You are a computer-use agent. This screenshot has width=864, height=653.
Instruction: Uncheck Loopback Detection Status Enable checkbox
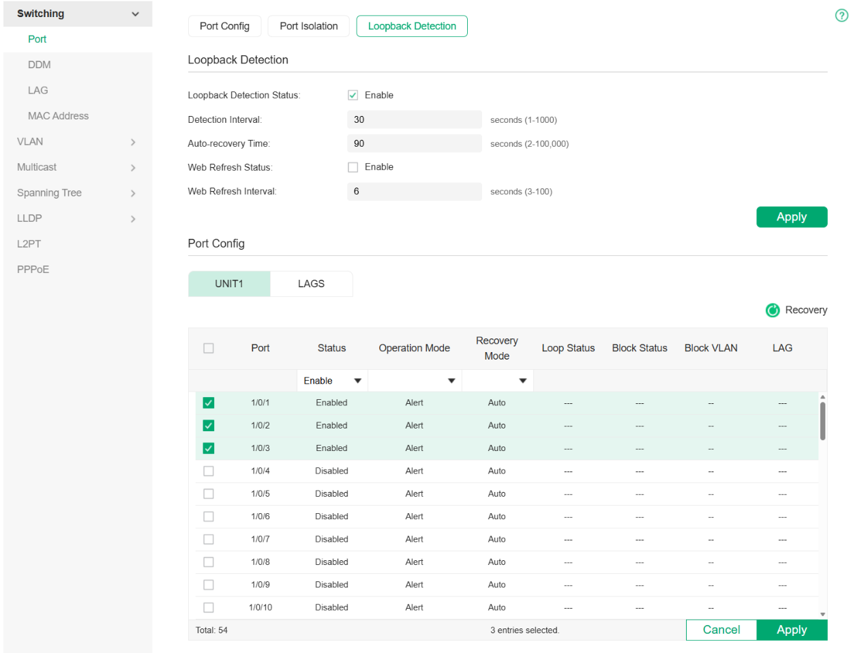tap(353, 95)
